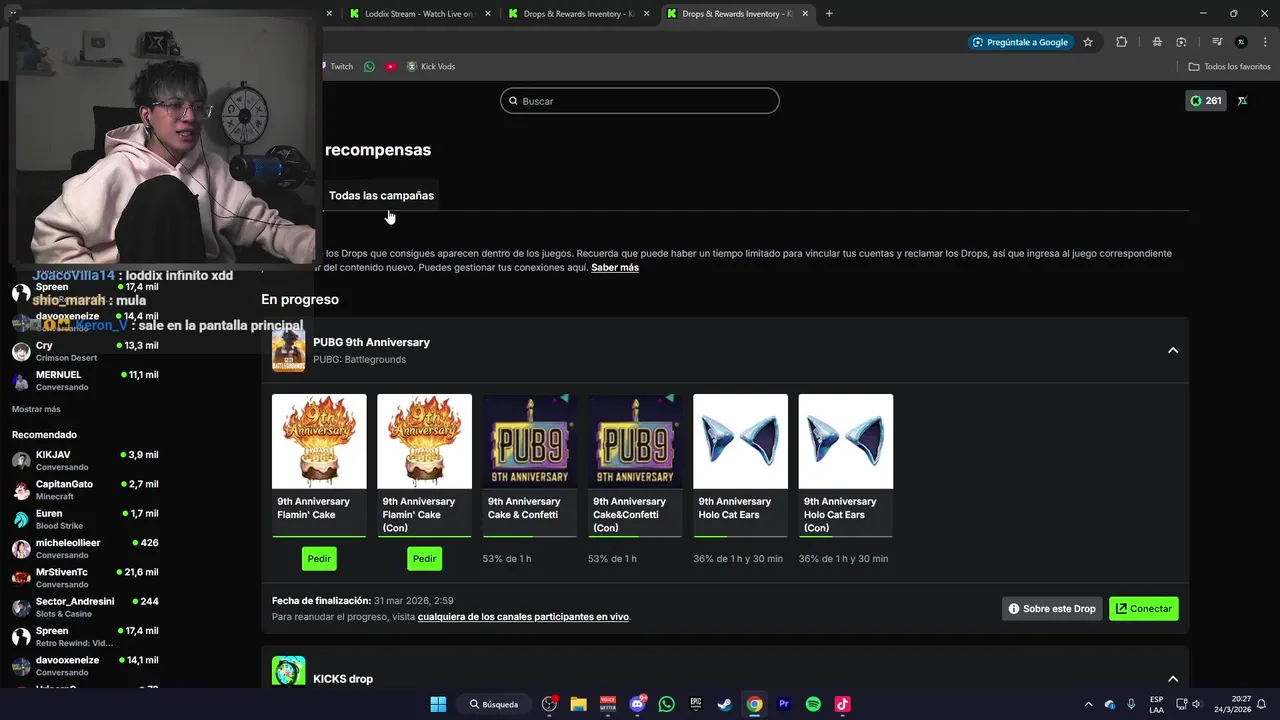The width and height of the screenshot is (1280, 720).
Task: Click the KICKS drop campaign icon
Action: pyautogui.click(x=289, y=672)
